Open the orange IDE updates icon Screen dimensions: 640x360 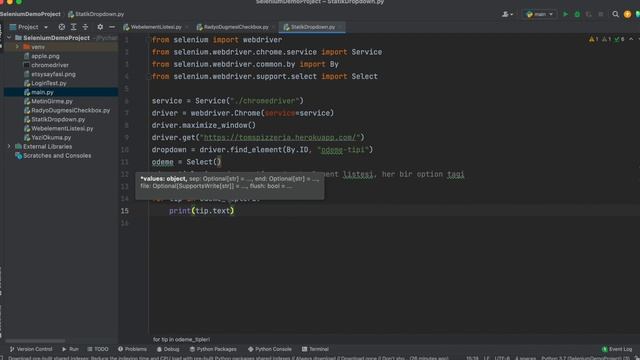pyautogui.click(x=627, y=14)
